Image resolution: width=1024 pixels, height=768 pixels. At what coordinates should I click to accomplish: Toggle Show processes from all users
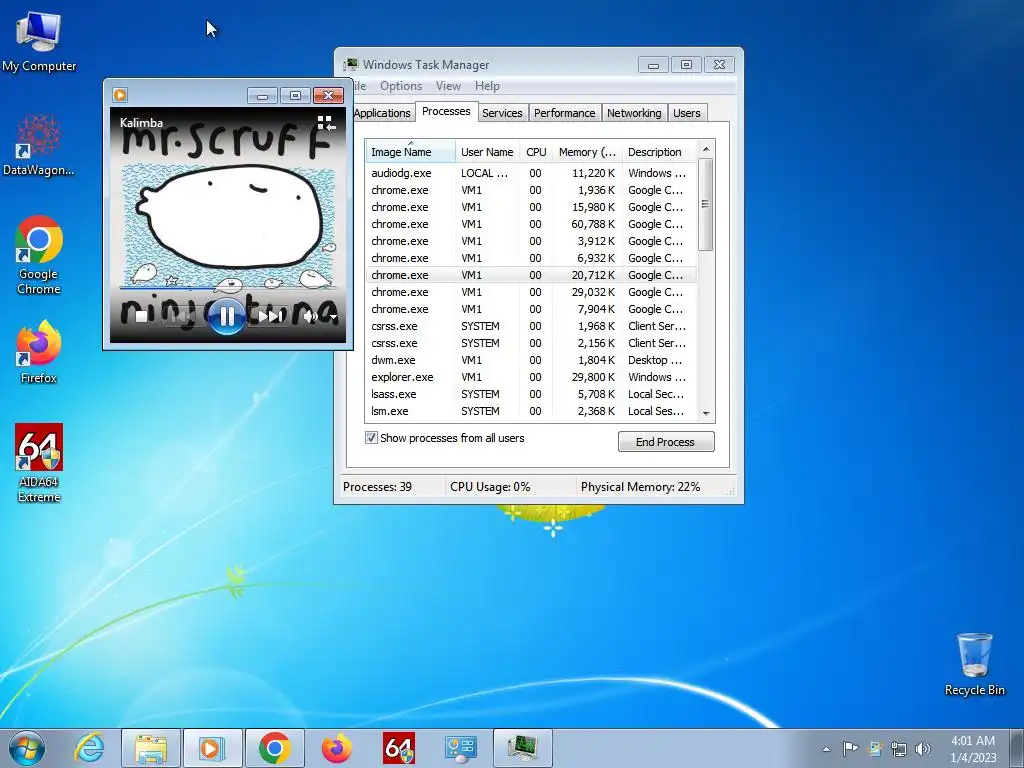tap(371, 438)
